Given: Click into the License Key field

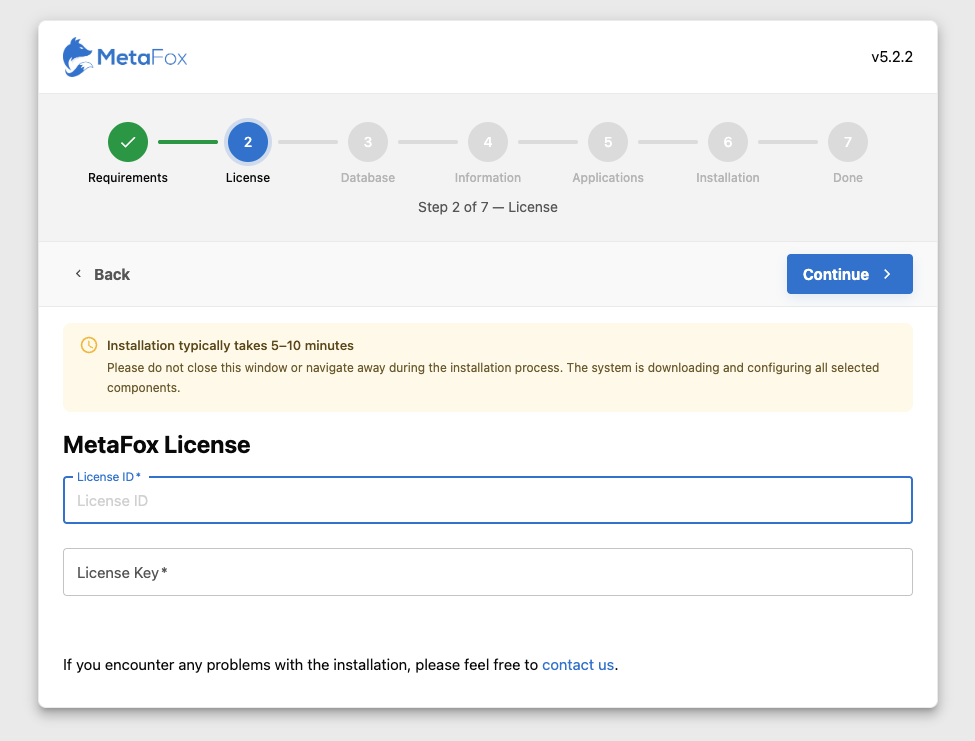Looking at the screenshot, I should [488, 573].
